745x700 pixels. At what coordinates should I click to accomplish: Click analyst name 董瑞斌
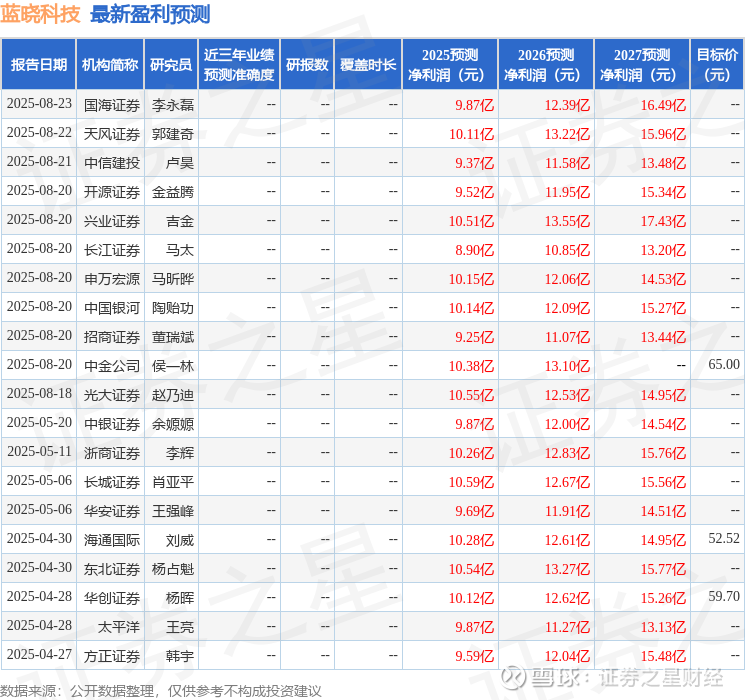[173, 337]
